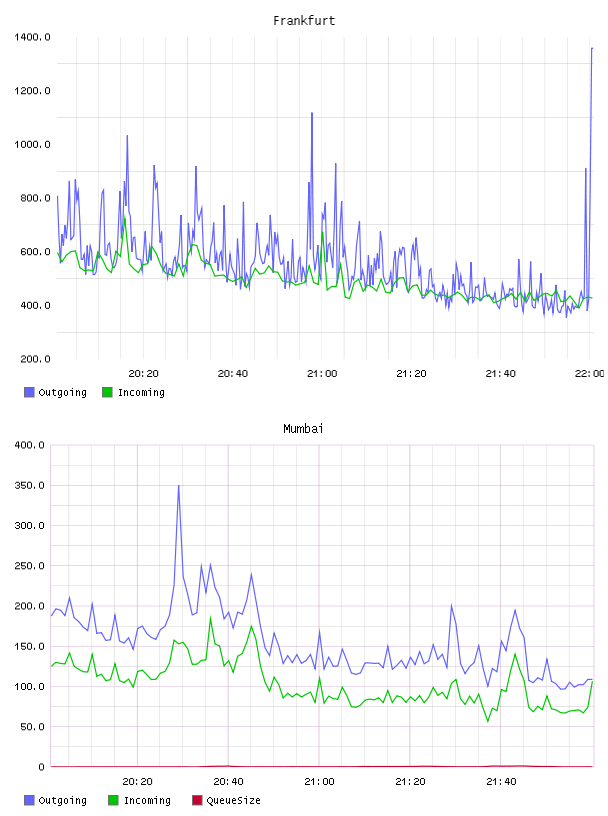Click the 1000.0 y-axis label in Frankfurt chart
This screenshot has height=816, width=608.
click(x=32, y=144)
